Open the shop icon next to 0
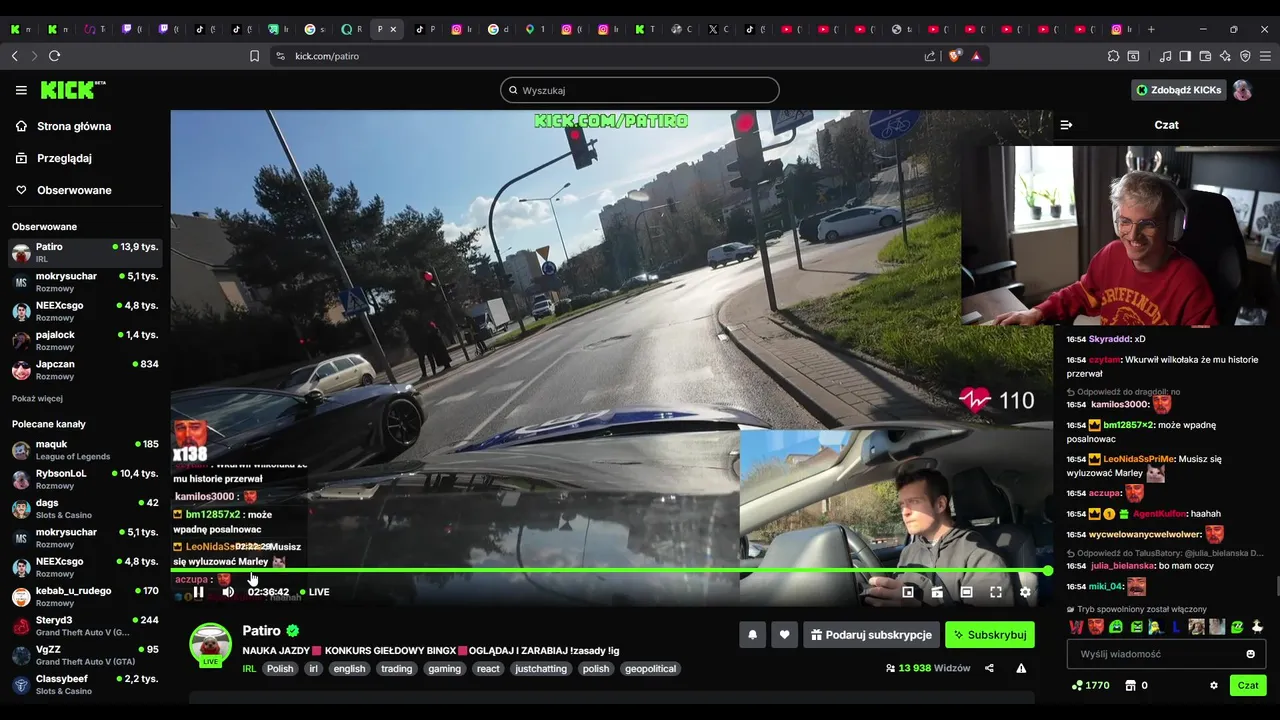 (1130, 685)
